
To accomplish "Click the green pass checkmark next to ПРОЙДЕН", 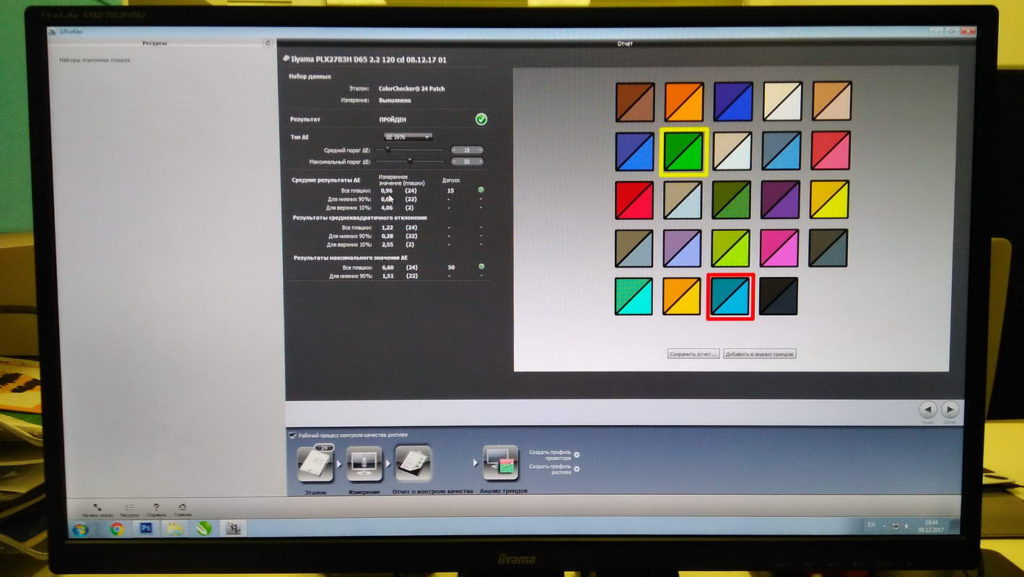I will tap(481, 119).
